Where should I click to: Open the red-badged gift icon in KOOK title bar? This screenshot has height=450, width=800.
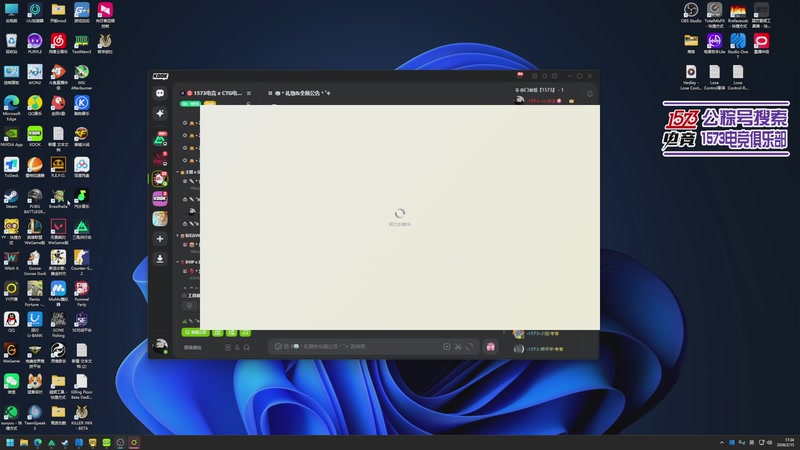[x=520, y=76]
